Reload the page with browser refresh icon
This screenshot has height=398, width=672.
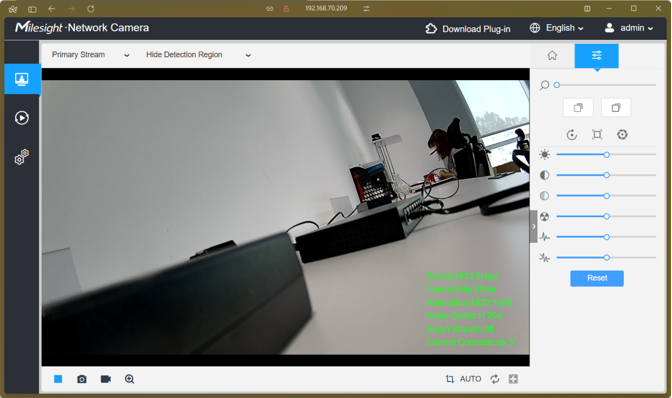click(90, 9)
